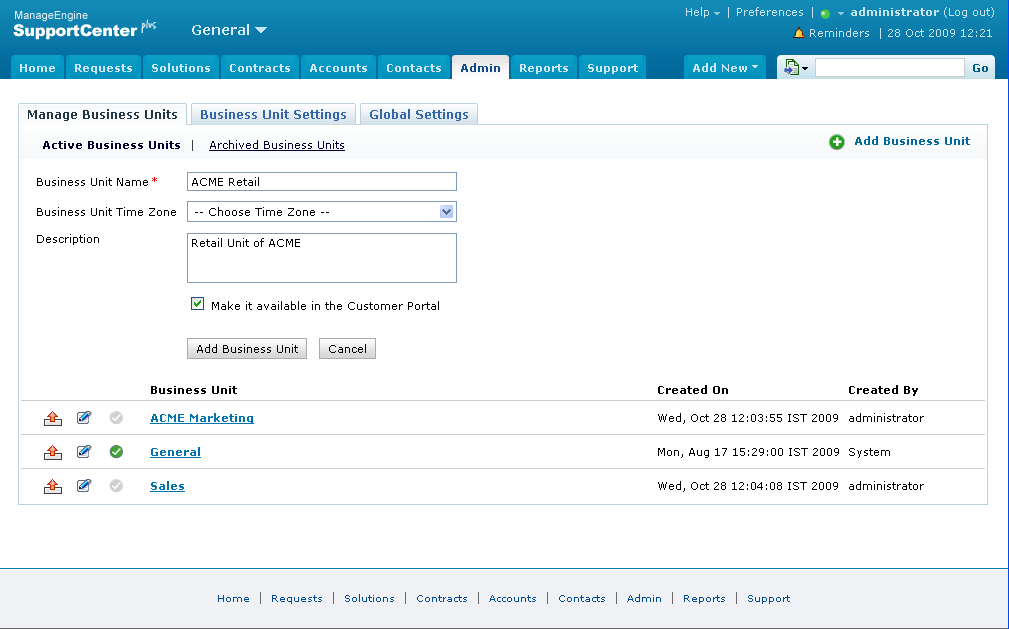This screenshot has width=1009, height=629.
Task: Click footer Admin link
Action: [x=644, y=598]
